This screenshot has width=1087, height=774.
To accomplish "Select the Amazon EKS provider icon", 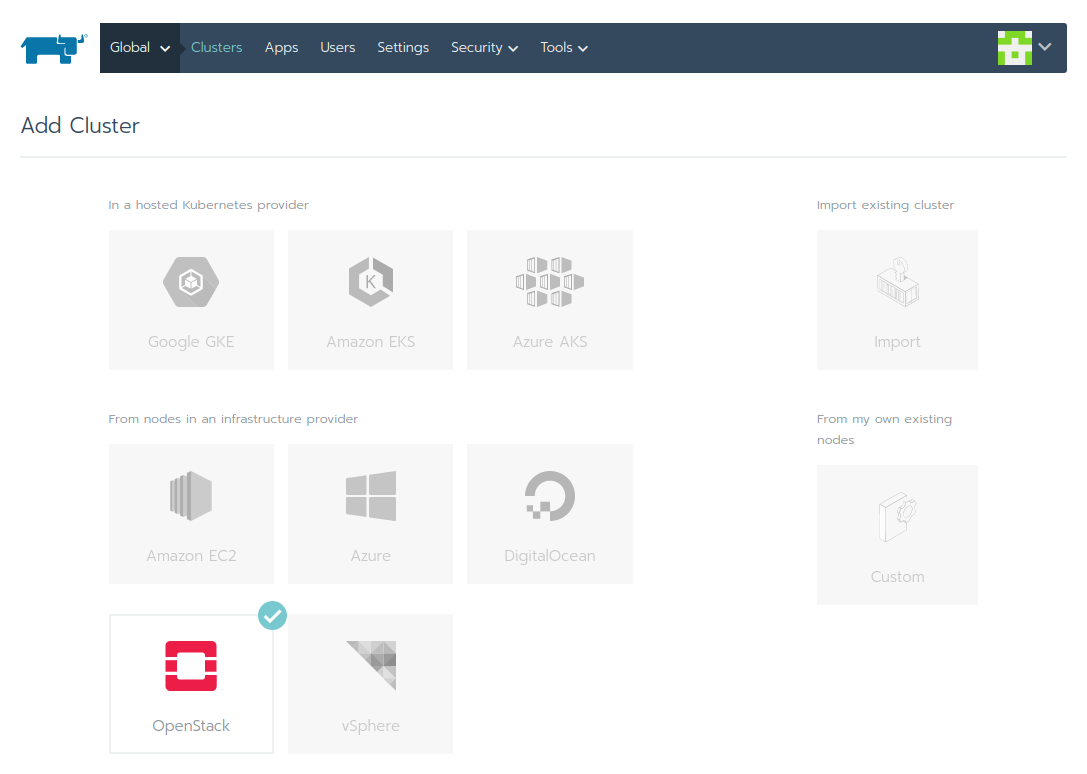I will pos(370,300).
